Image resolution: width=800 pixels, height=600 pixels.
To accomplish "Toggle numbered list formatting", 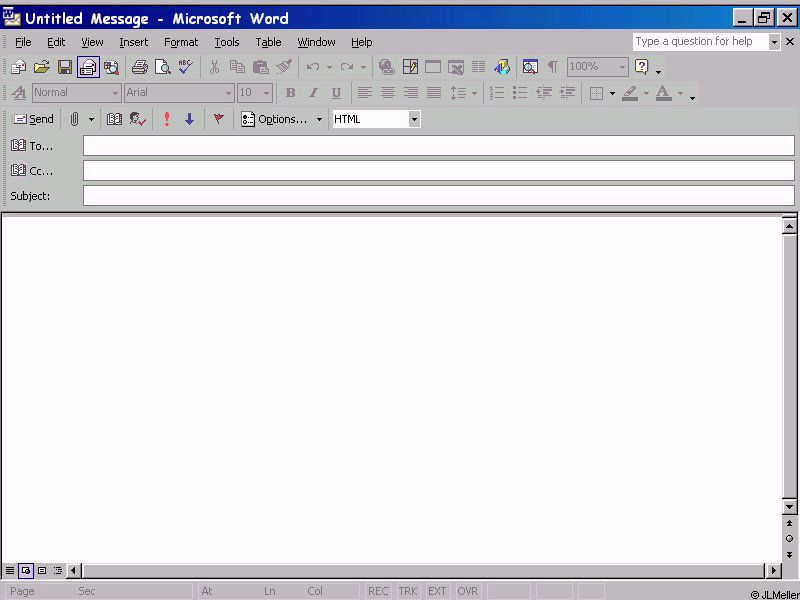I will 497,93.
